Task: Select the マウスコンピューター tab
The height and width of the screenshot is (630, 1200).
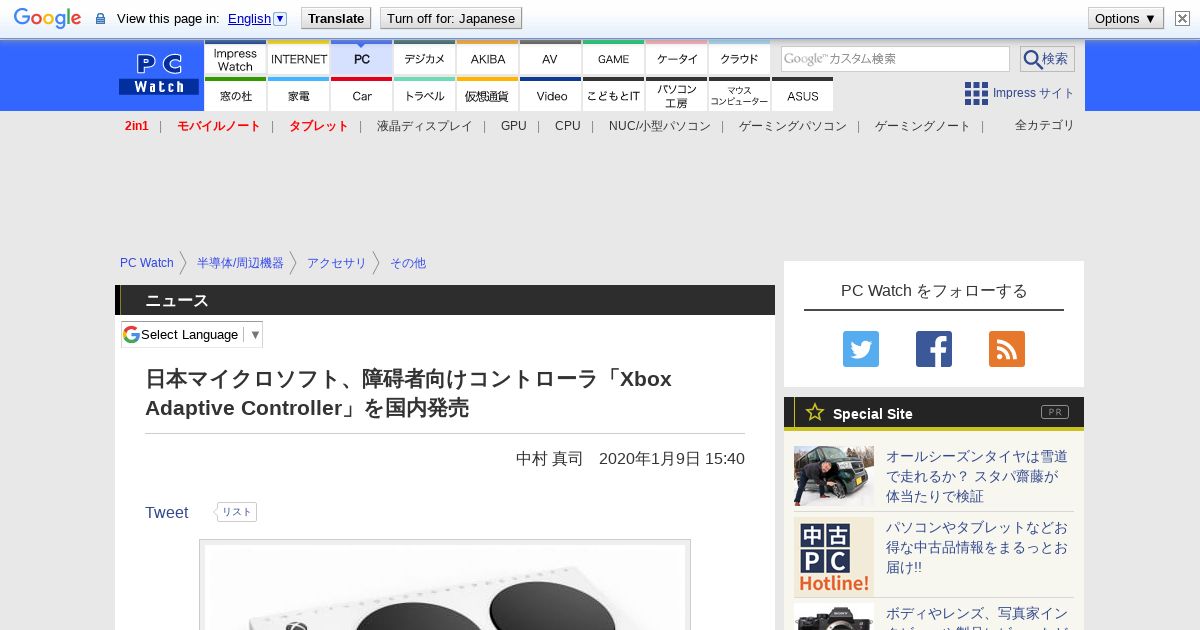Action: click(740, 95)
